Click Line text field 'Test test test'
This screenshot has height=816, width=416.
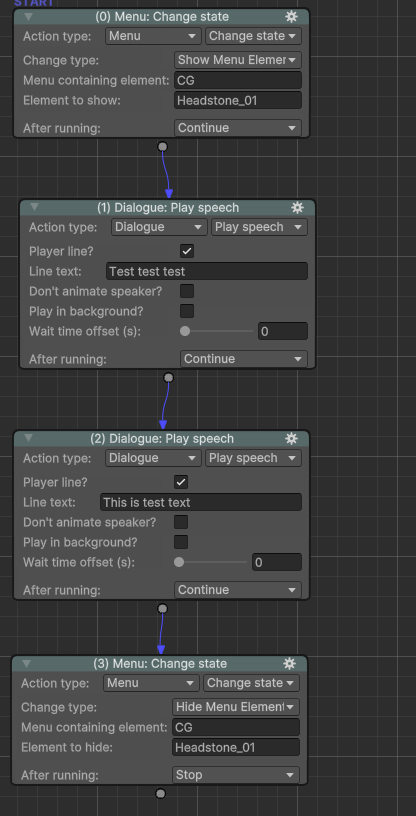point(207,271)
